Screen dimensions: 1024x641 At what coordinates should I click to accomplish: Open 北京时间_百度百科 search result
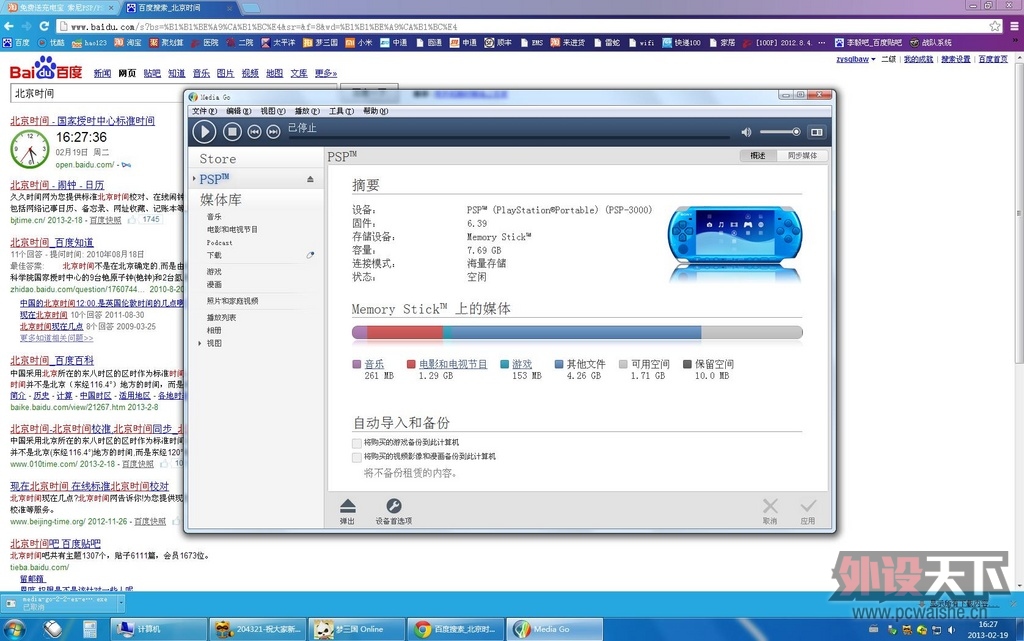(52, 360)
